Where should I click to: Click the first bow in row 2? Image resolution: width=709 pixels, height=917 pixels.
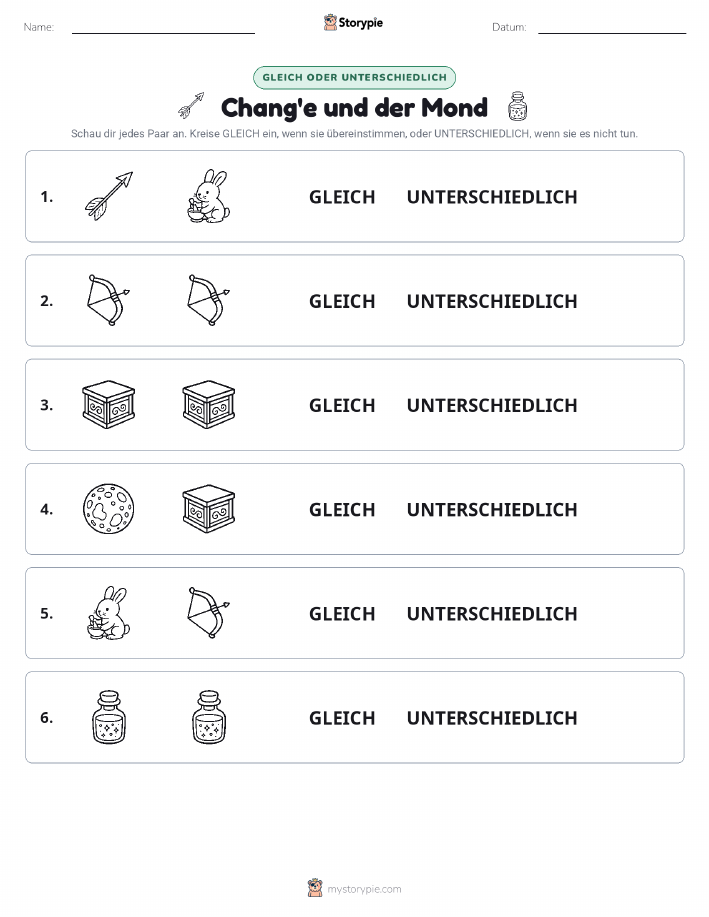pyautogui.click(x=109, y=301)
